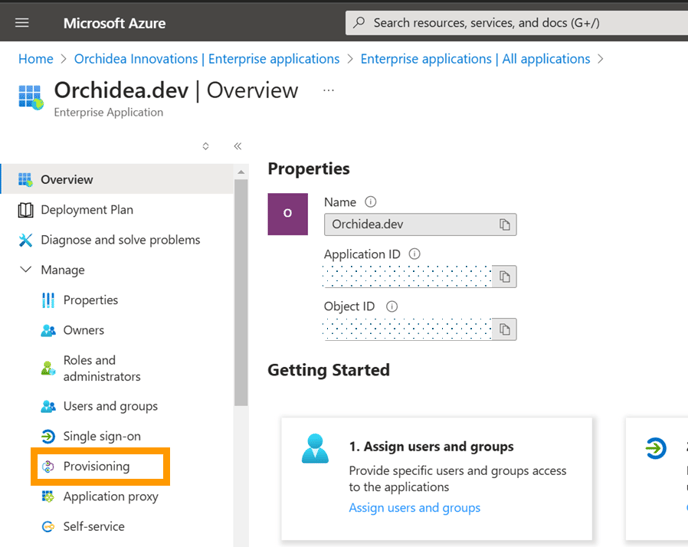Show info tooltip for Name
The width and height of the screenshot is (688, 547).
point(370,202)
